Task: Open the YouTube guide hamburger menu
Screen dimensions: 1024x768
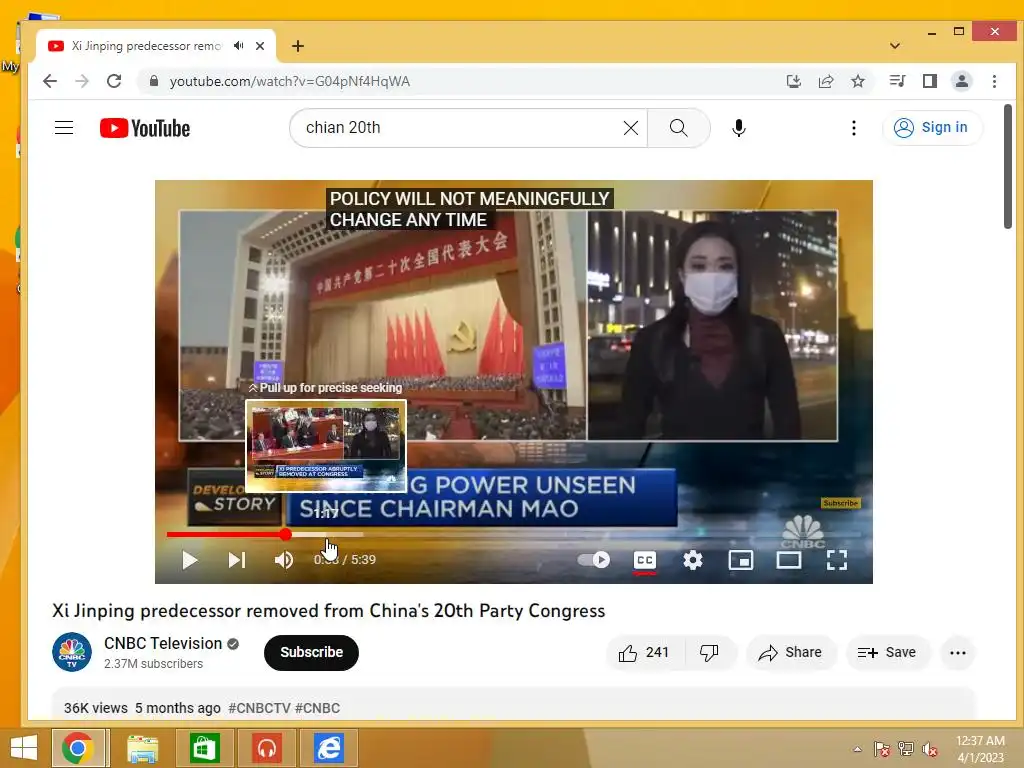Action: click(64, 127)
